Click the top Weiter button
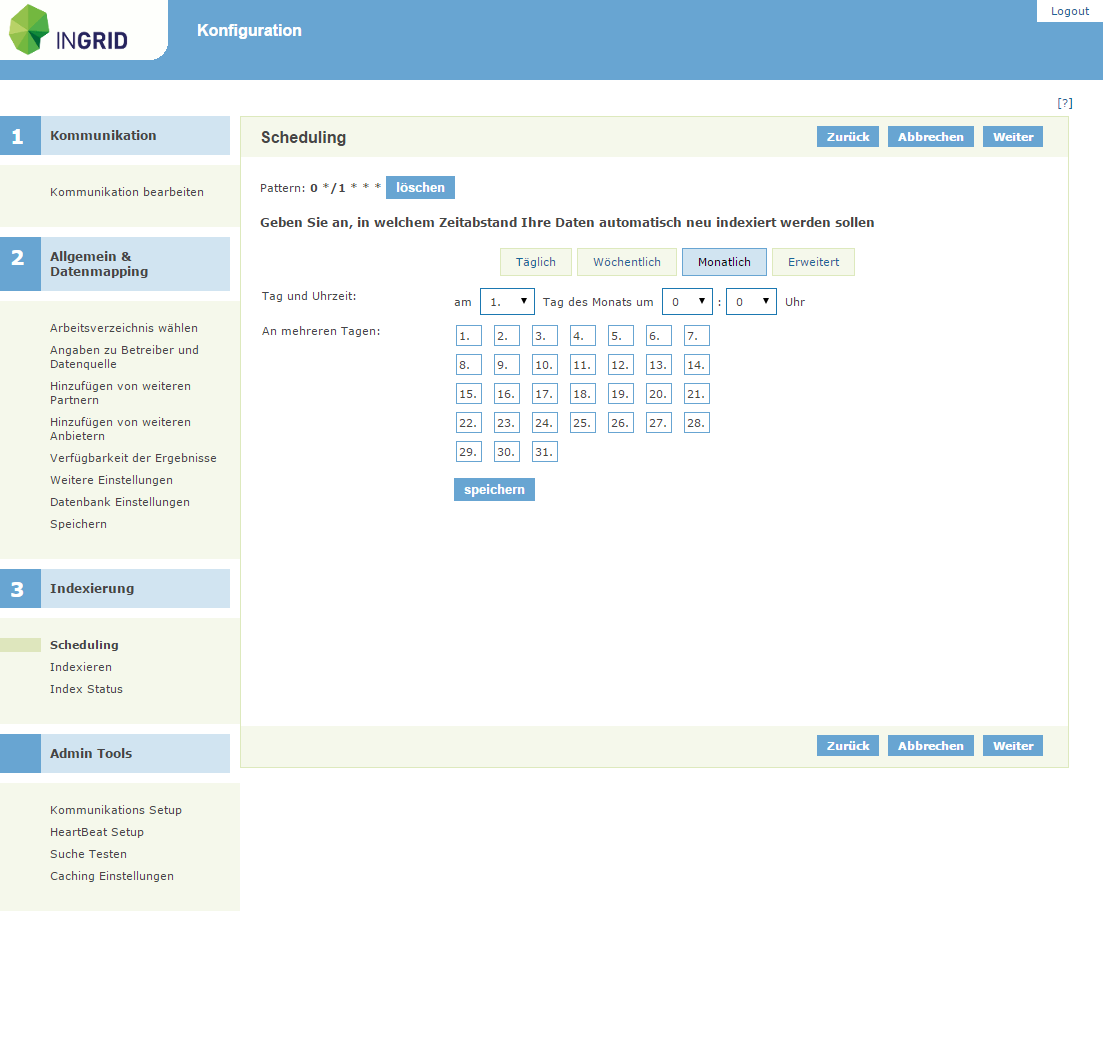This screenshot has height=1053, width=1103. pos(1012,136)
